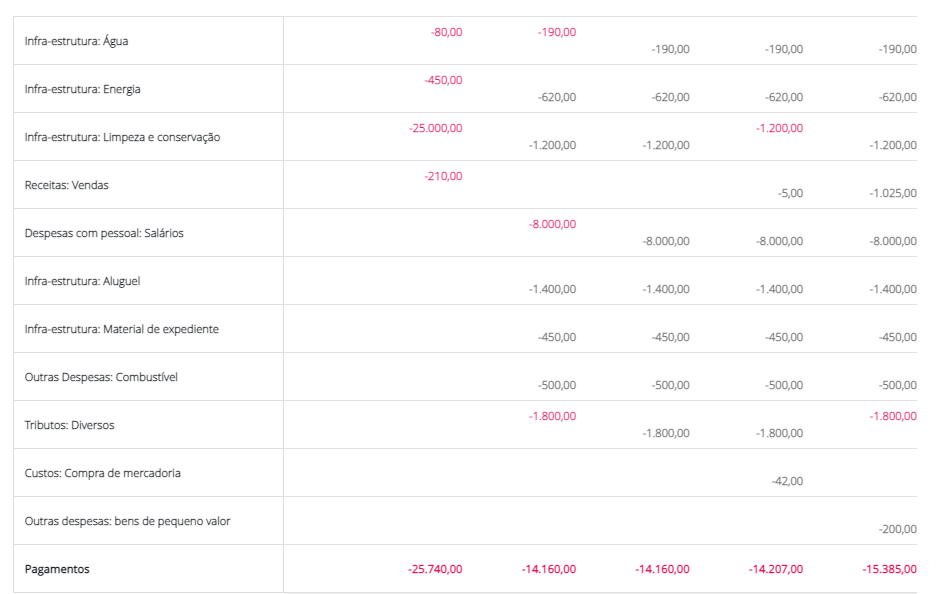Click the red -80,00 Água value
The height and width of the screenshot is (594, 944).
point(446,32)
